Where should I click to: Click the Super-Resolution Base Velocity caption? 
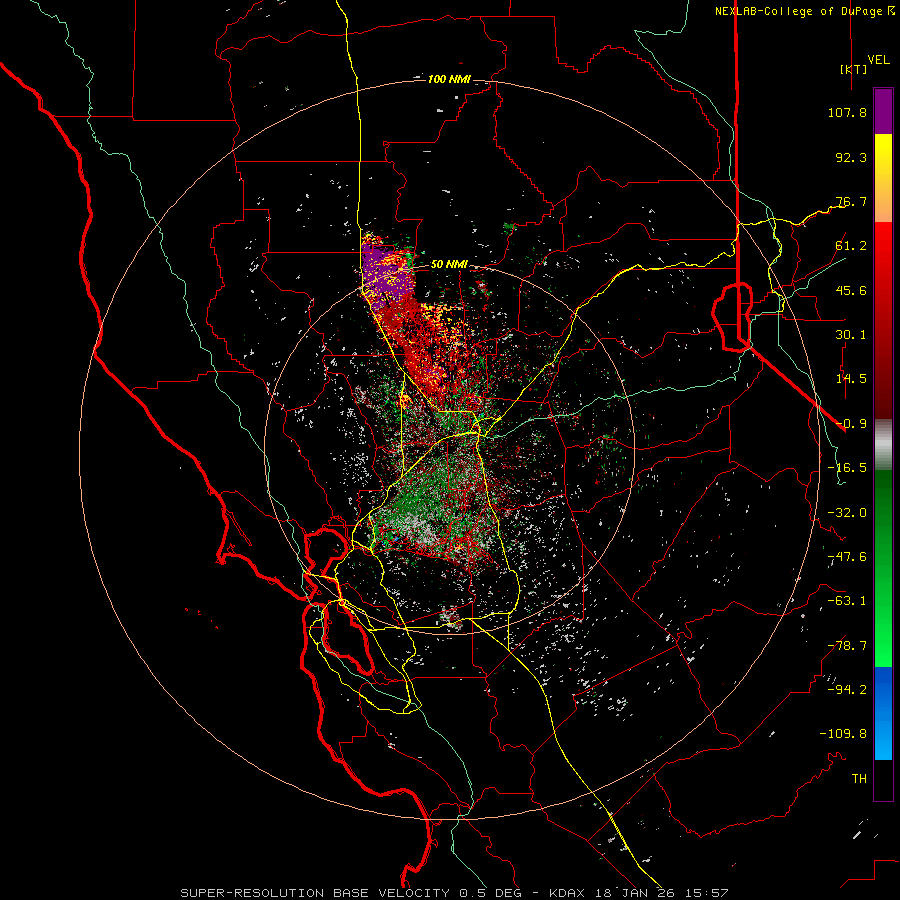(x=454, y=893)
